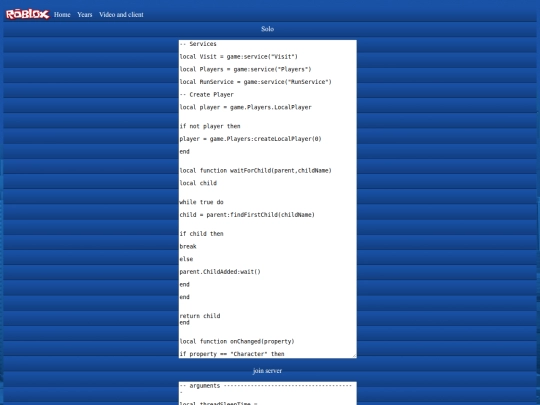Viewport: 540px width, 405px height.
Task: Click the 'local RunService' line
Action: tap(255, 82)
